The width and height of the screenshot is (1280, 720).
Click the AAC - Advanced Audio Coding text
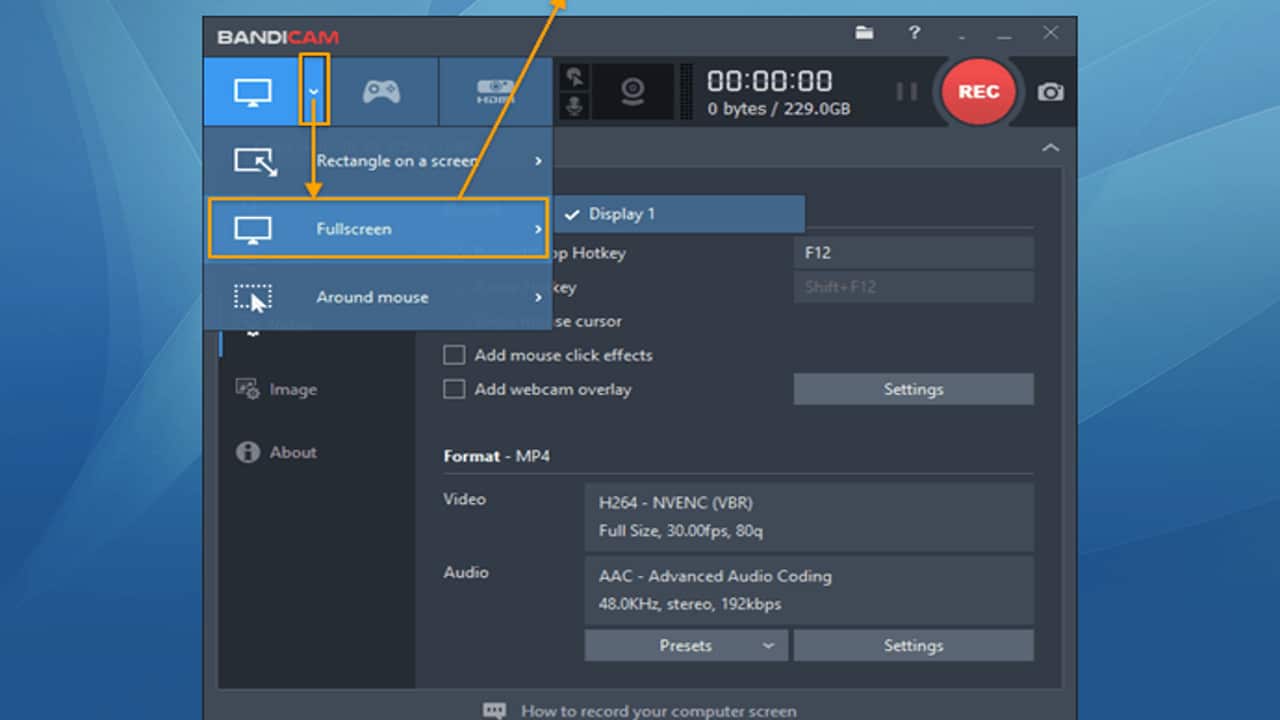point(715,576)
